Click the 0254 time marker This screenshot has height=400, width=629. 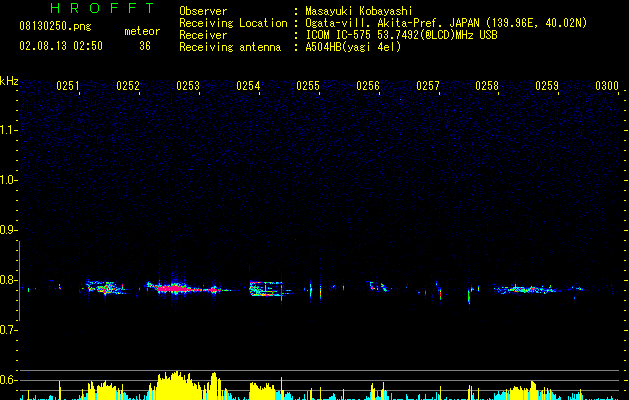[248, 86]
